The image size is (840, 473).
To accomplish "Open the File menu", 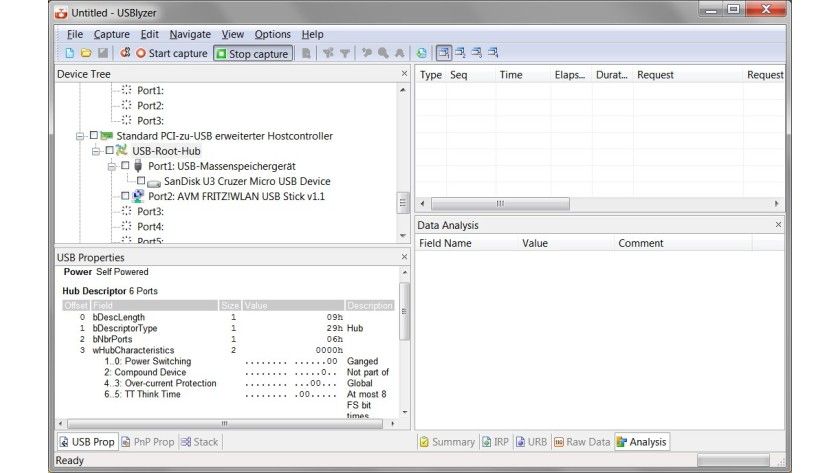I will click(74, 34).
